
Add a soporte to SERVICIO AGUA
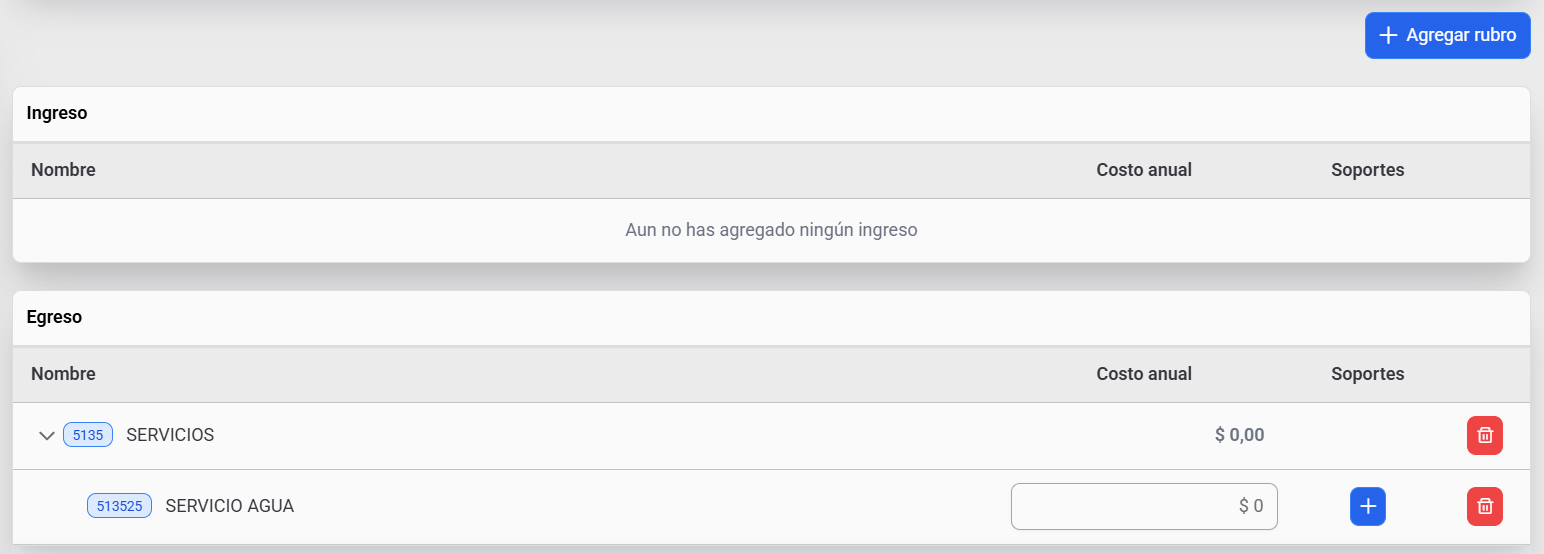click(x=1367, y=507)
